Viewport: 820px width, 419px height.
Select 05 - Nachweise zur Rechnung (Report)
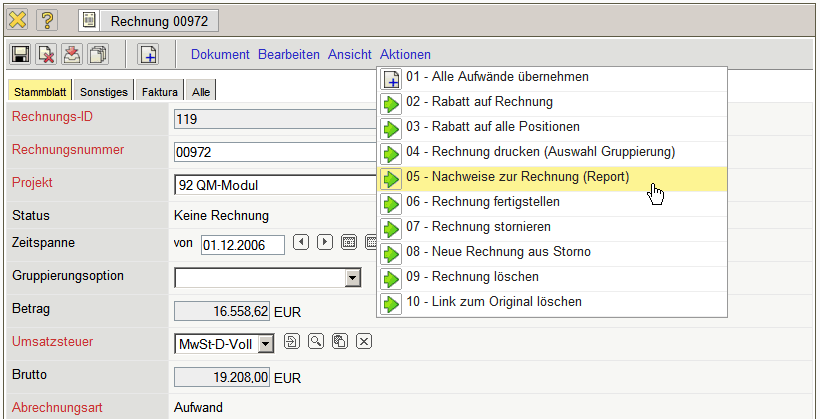point(517,177)
